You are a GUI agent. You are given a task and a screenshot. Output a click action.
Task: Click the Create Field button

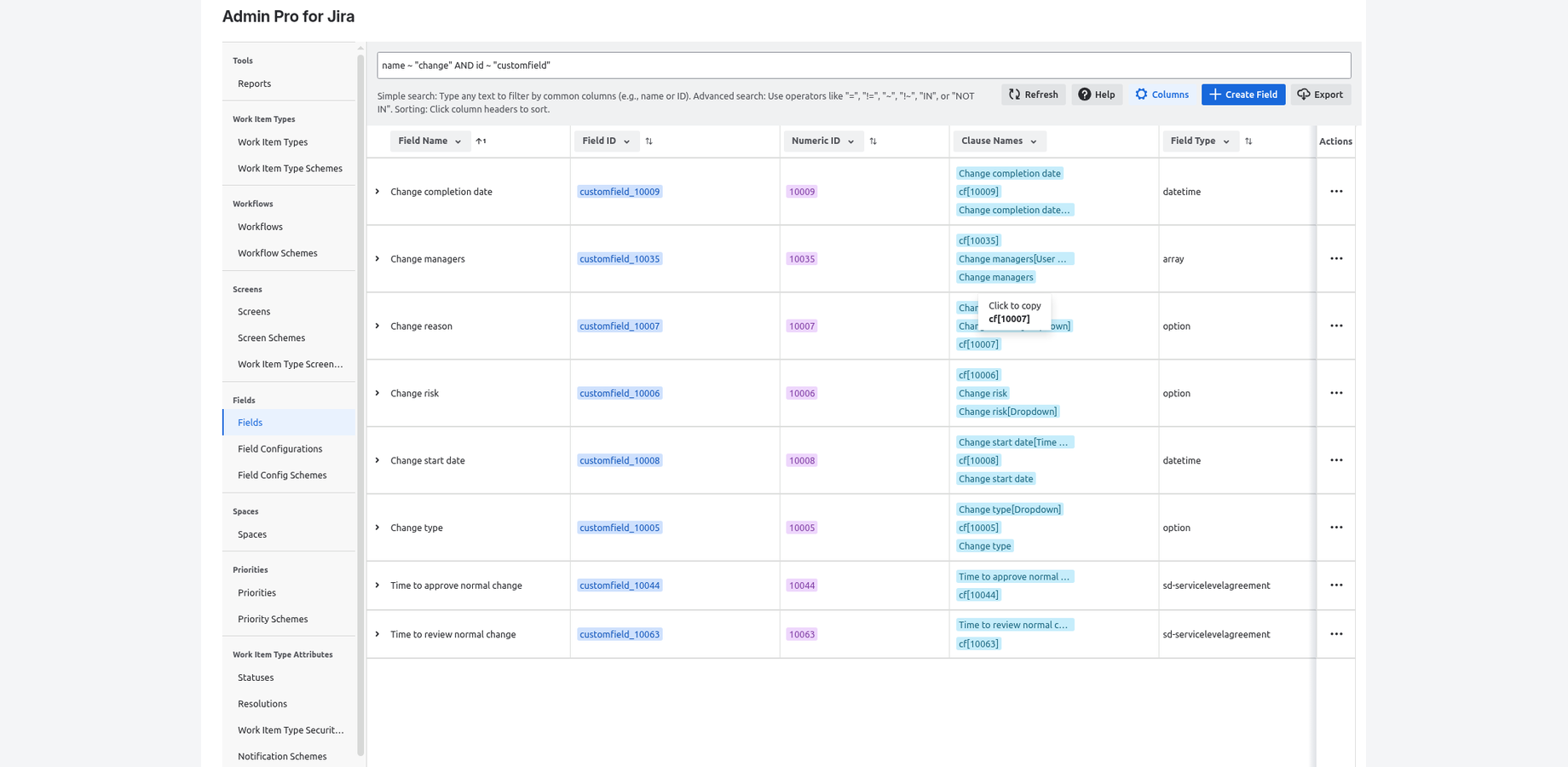click(x=1243, y=95)
